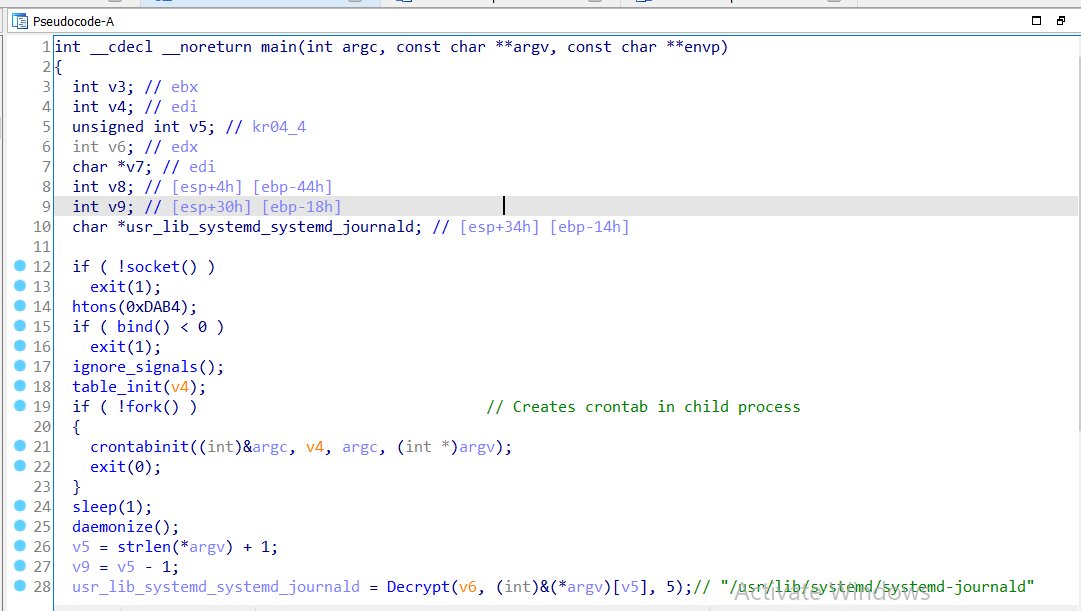Image resolution: width=1081 pixels, height=611 pixels.
Task: Toggle breakpoint dot beside the table_init line
Action: pos(20,387)
